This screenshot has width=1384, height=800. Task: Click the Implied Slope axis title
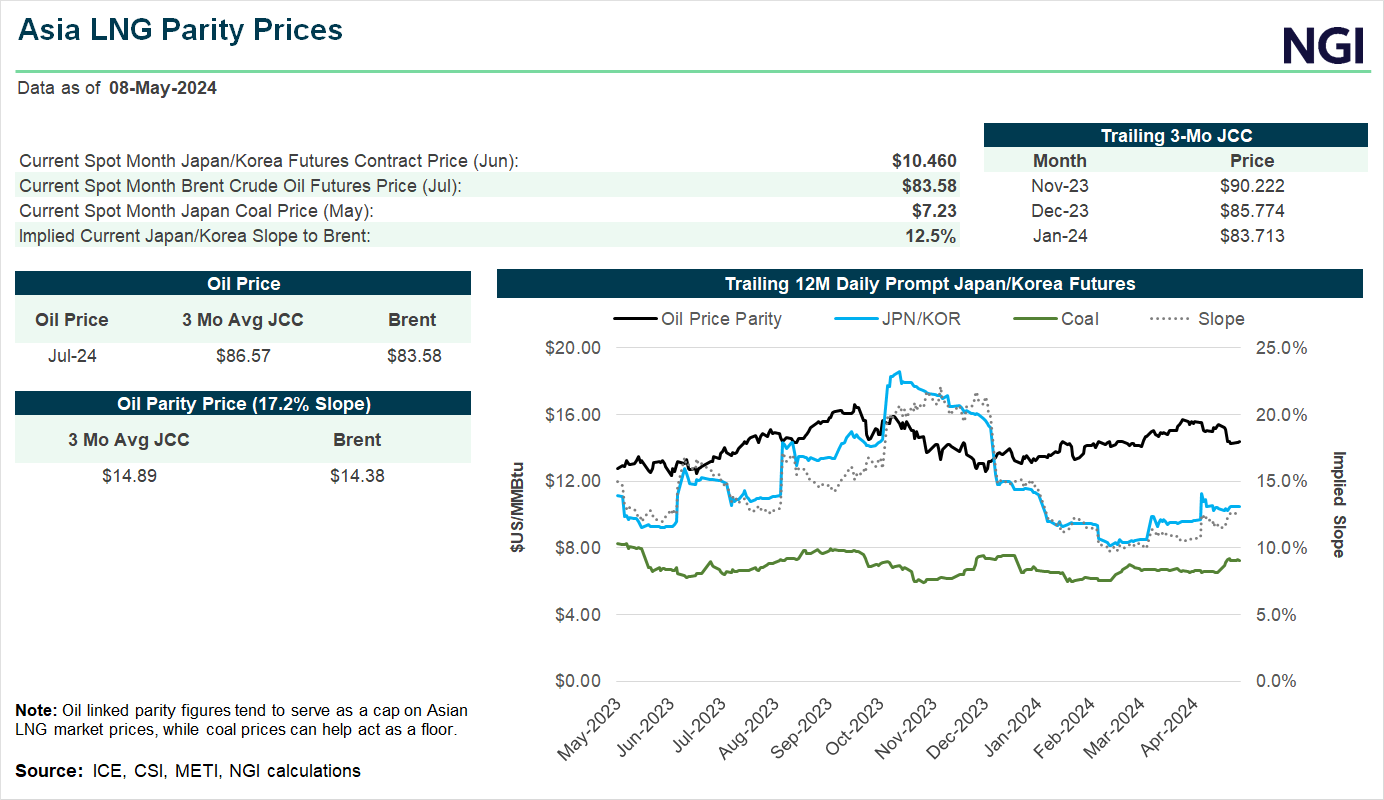tap(1339, 503)
